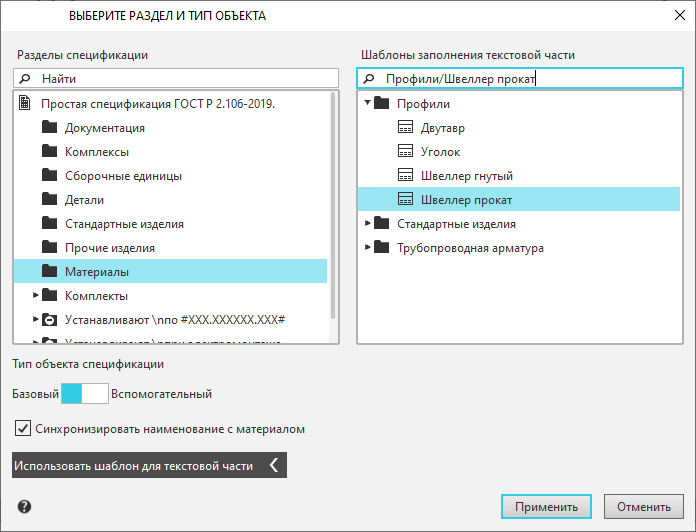This screenshot has height=532, width=696.
Task: Click the Документация folder icon
Action: click(x=50, y=128)
